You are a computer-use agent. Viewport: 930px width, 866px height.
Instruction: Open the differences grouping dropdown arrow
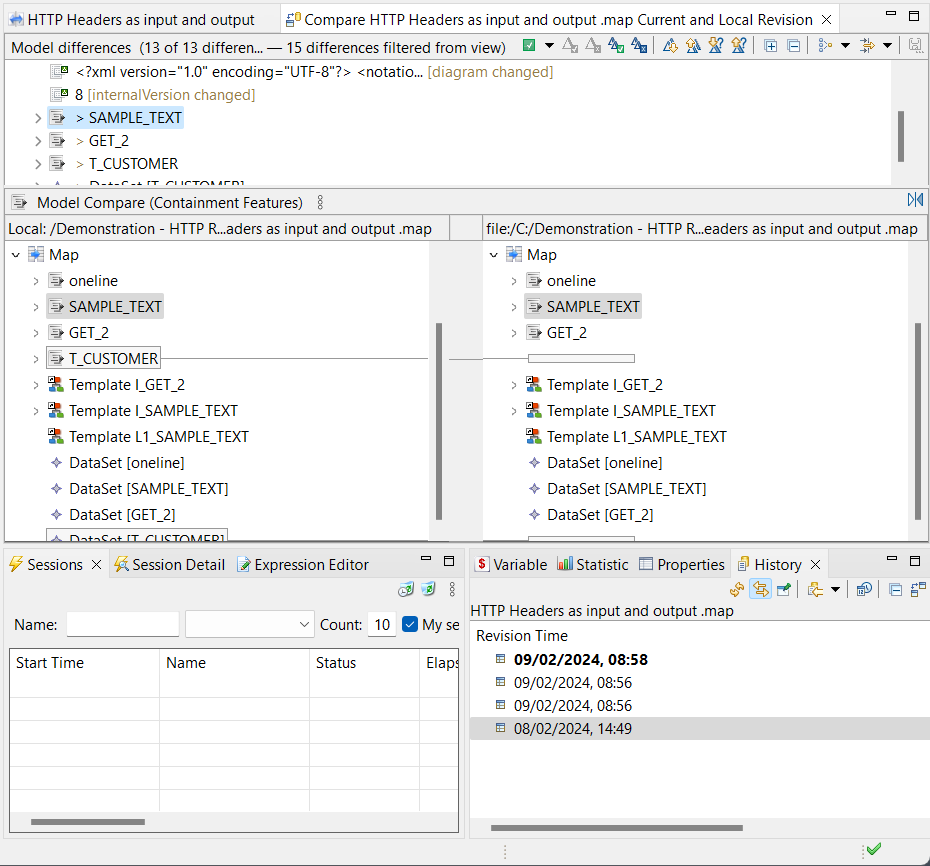[847, 45]
